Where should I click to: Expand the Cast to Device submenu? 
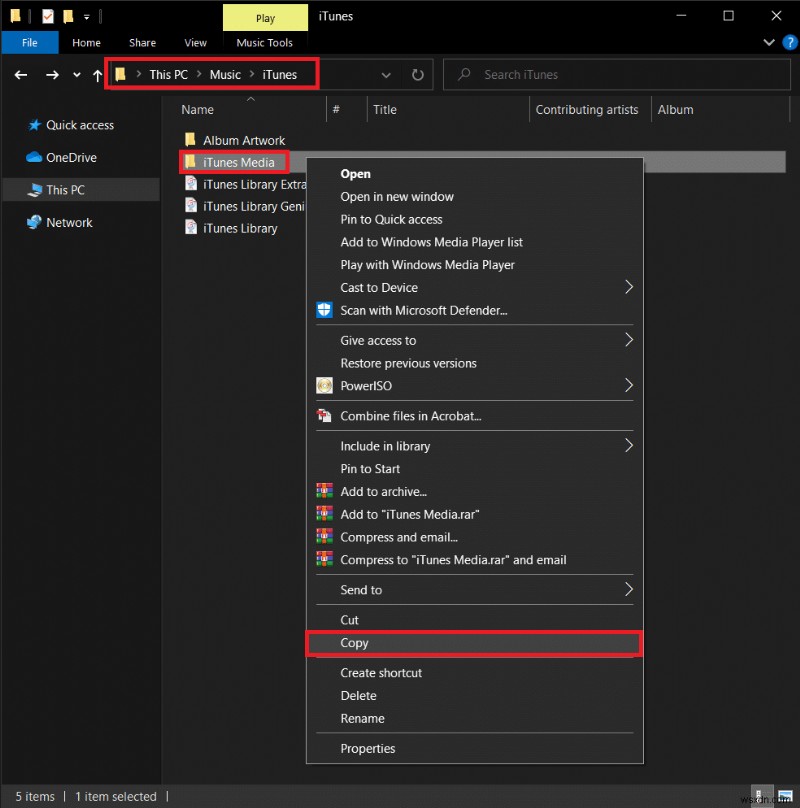point(628,288)
